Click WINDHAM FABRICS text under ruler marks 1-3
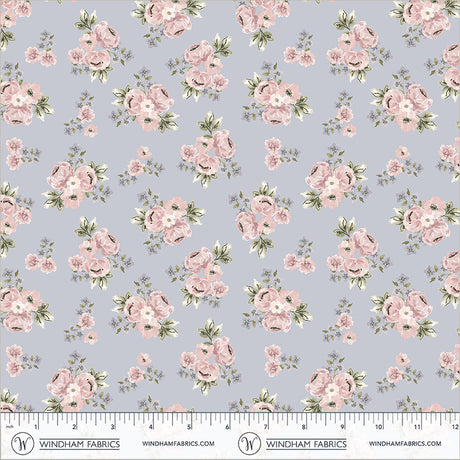The width and height of the screenshot is (460, 460). pos(80,444)
